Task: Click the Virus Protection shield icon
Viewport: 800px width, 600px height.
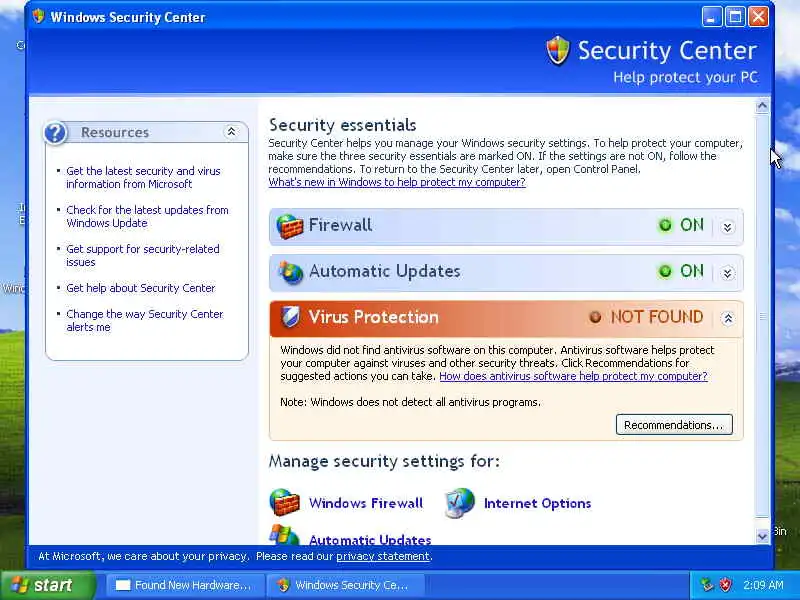Action: 290,317
